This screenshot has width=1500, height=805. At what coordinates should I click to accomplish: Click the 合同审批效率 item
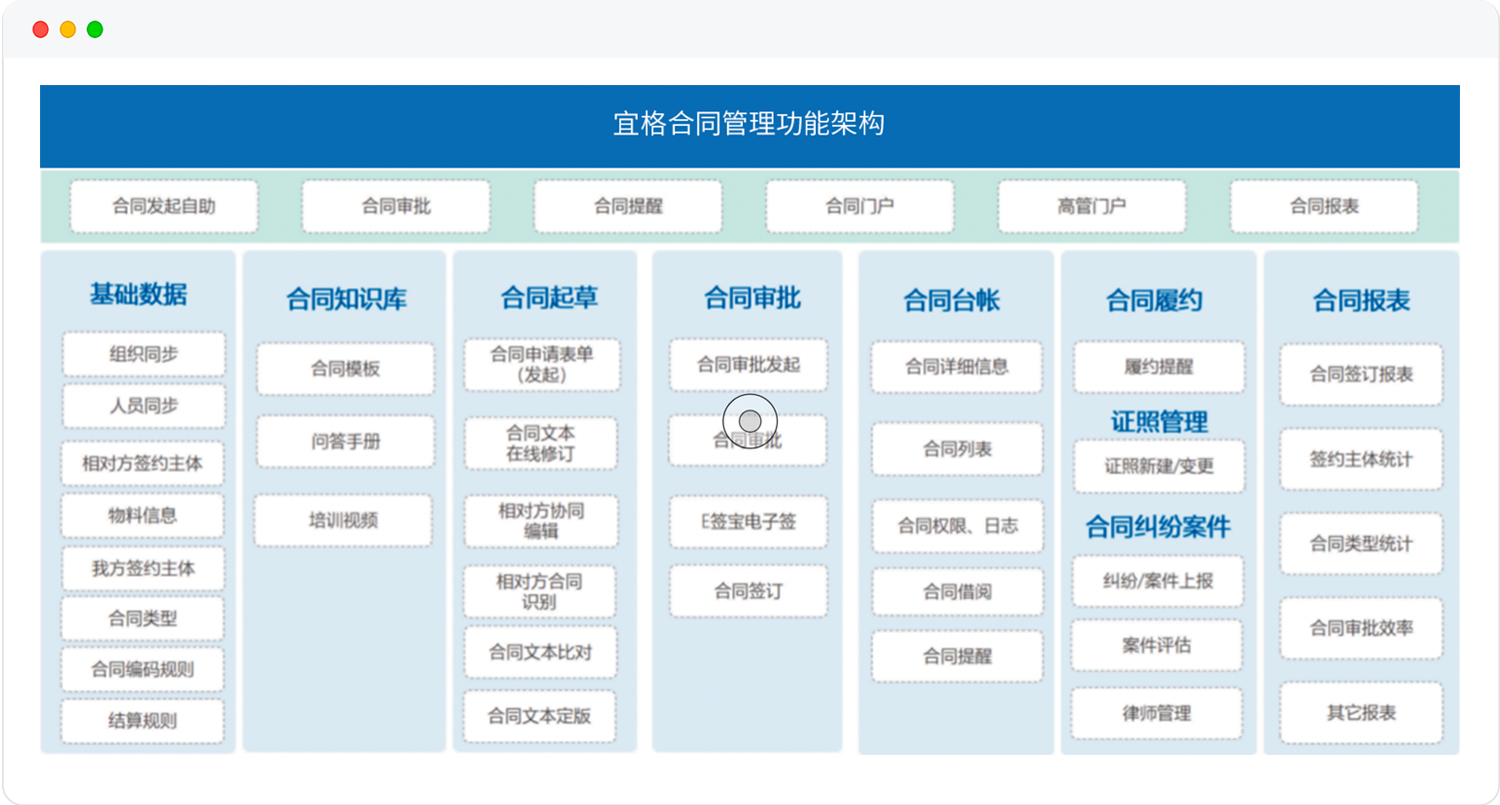point(1362,629)
